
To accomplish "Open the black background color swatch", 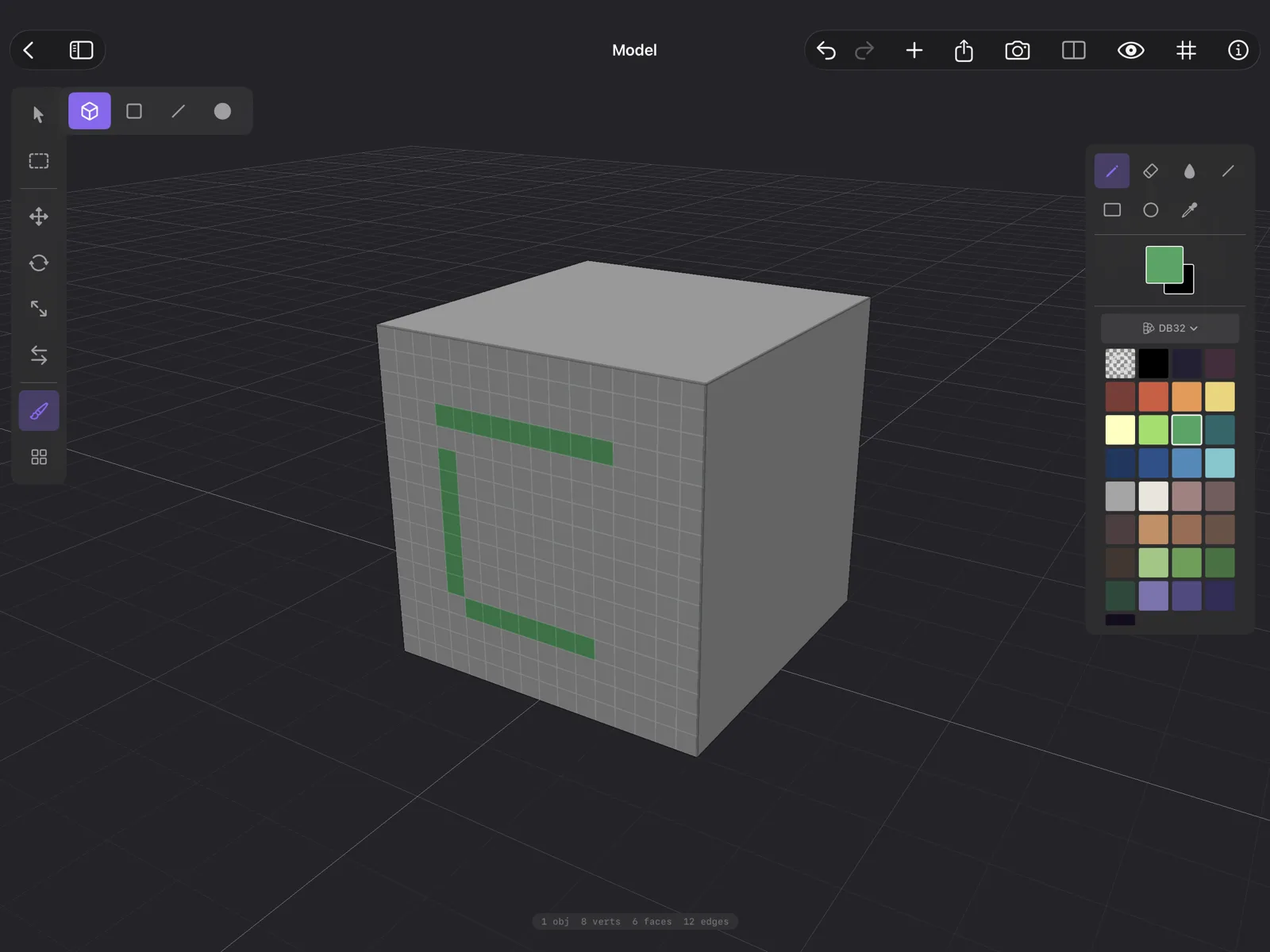I will click(x=1188, y=287).
